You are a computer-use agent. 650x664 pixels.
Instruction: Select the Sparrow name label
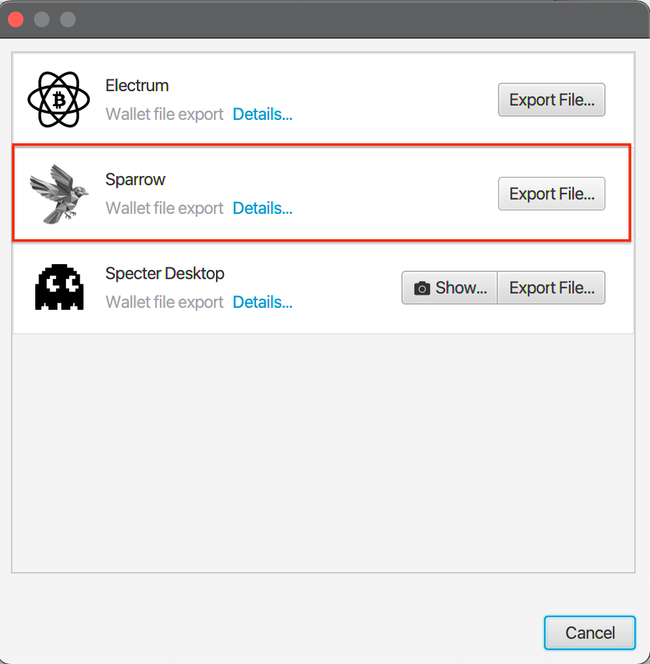click(x=135, y=180)
